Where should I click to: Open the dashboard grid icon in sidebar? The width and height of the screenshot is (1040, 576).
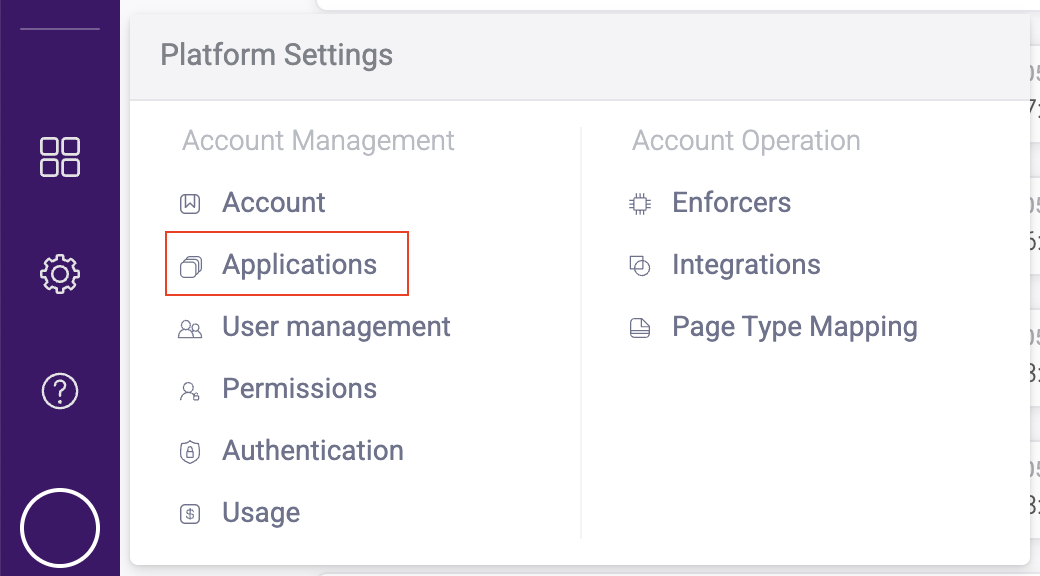tap(60, 157)
